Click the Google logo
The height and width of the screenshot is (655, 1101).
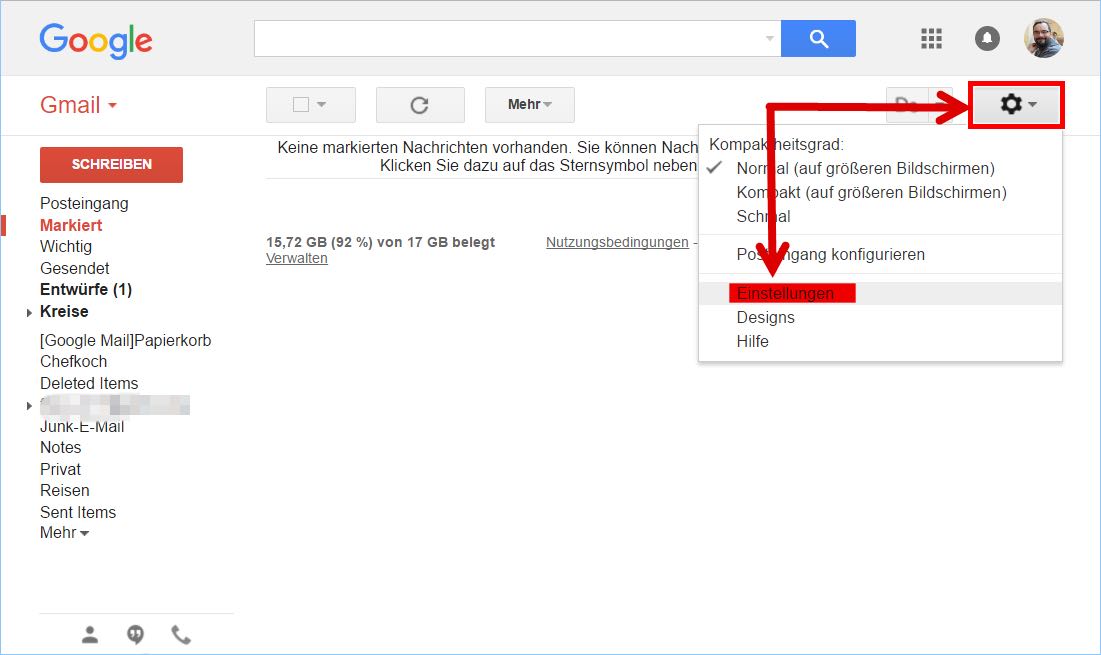click(x=95, y=40)
